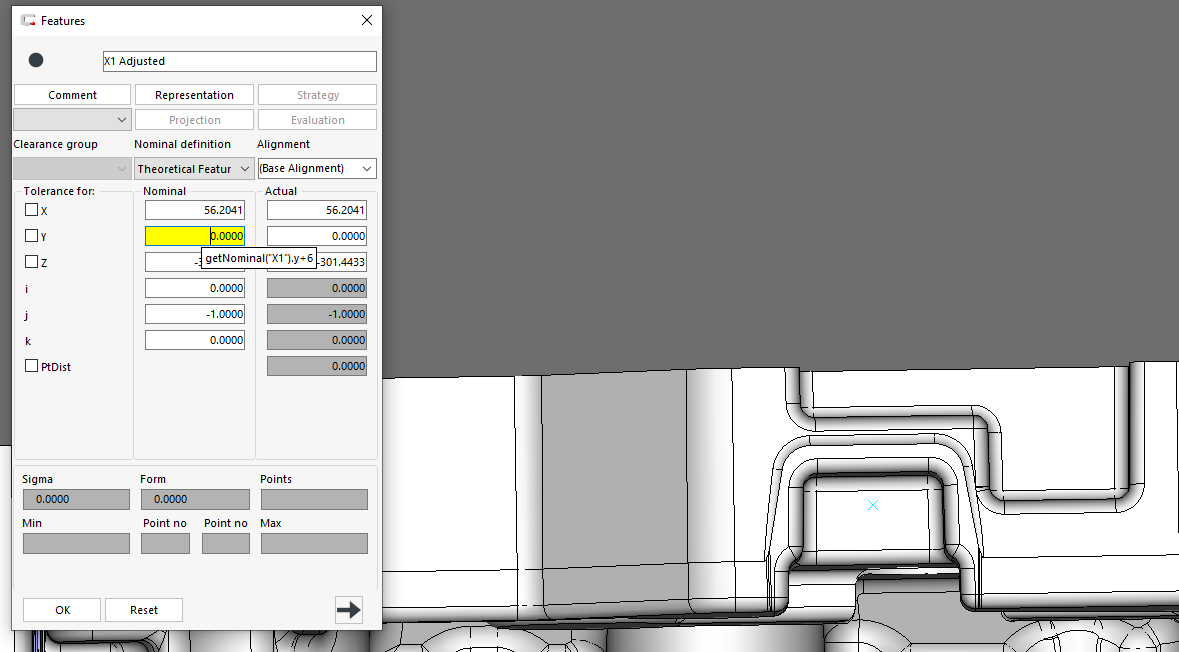Open the Base Alignment dropdown
This screenshot has height=652, width=1179.
pos(316,169)
